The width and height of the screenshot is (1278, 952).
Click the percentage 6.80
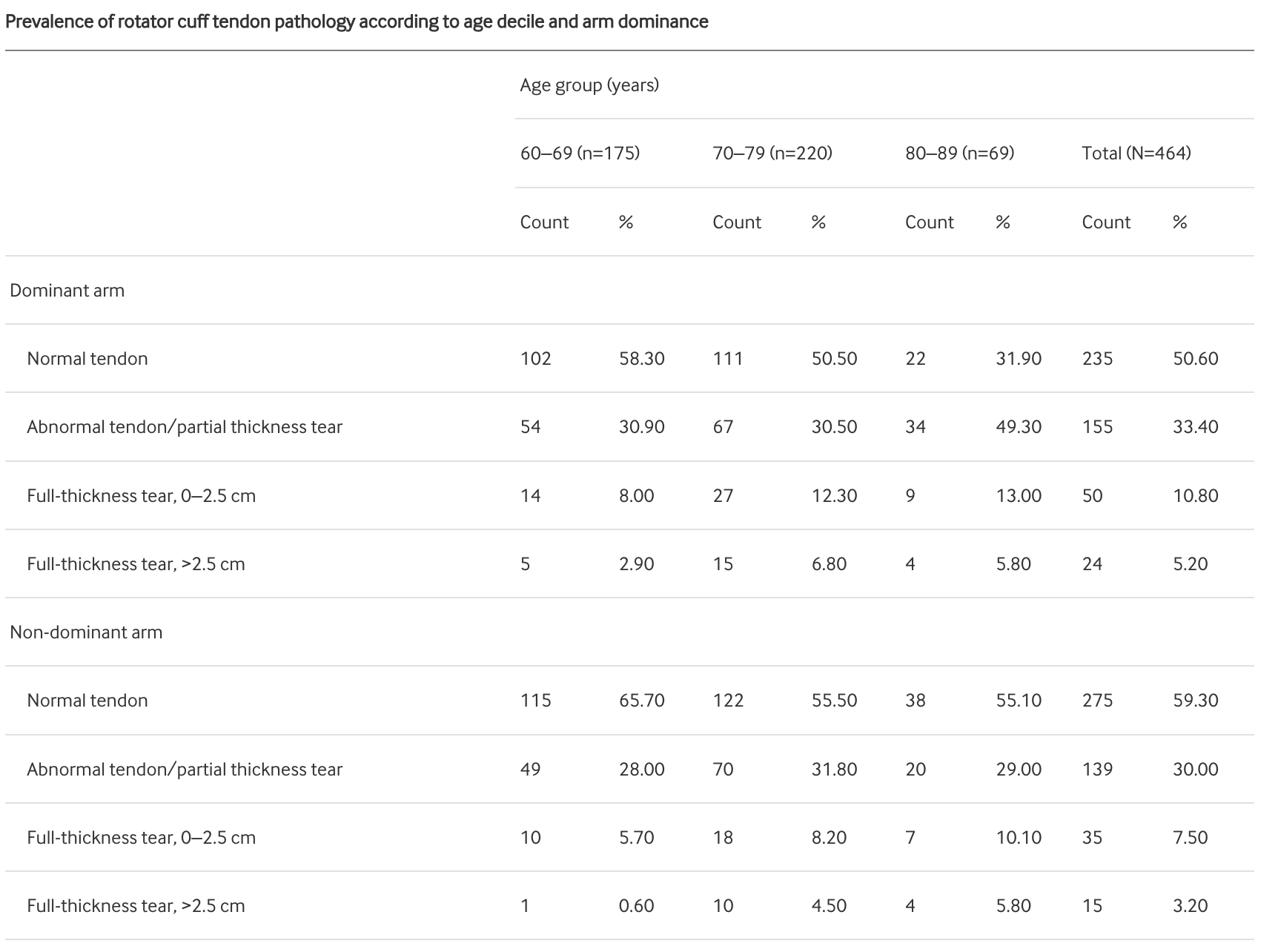[829, 564]
